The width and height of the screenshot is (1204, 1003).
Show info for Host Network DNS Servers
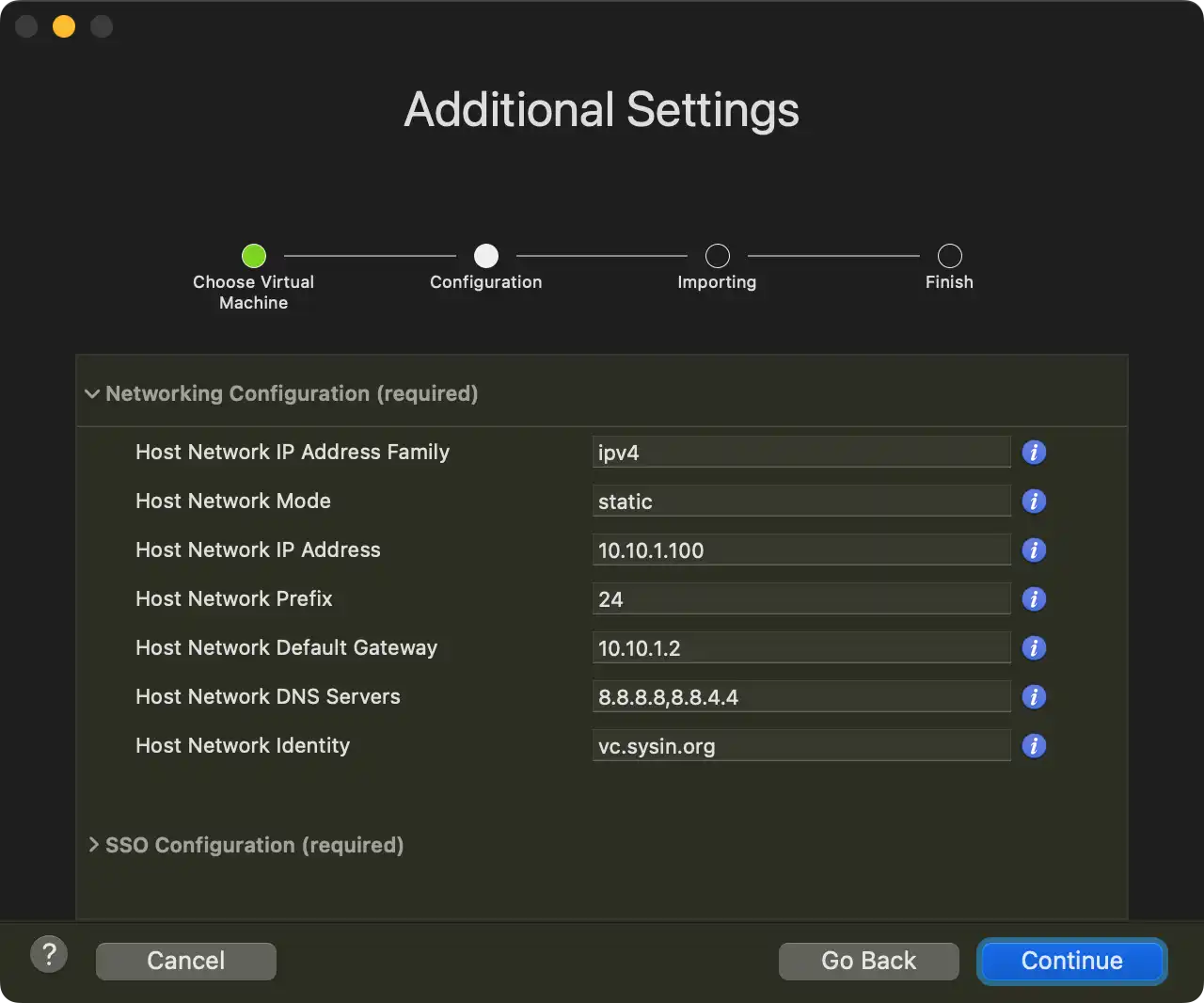(x=1034, y=697)
